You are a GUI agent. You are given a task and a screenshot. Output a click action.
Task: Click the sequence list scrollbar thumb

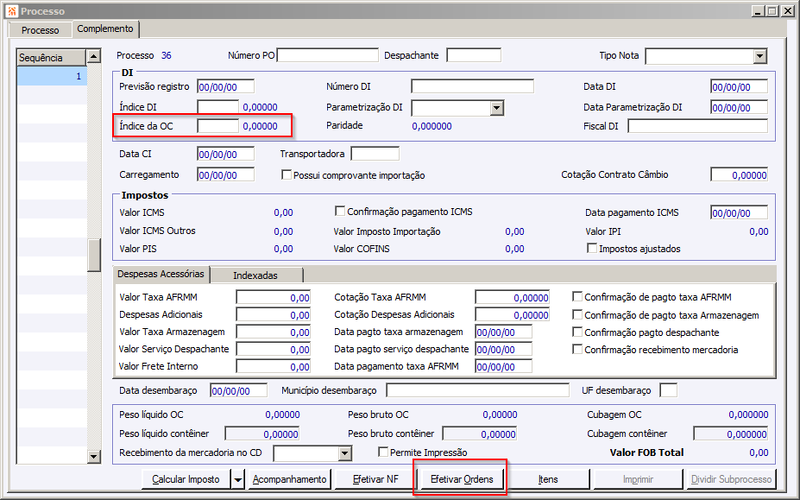(94, 255)
